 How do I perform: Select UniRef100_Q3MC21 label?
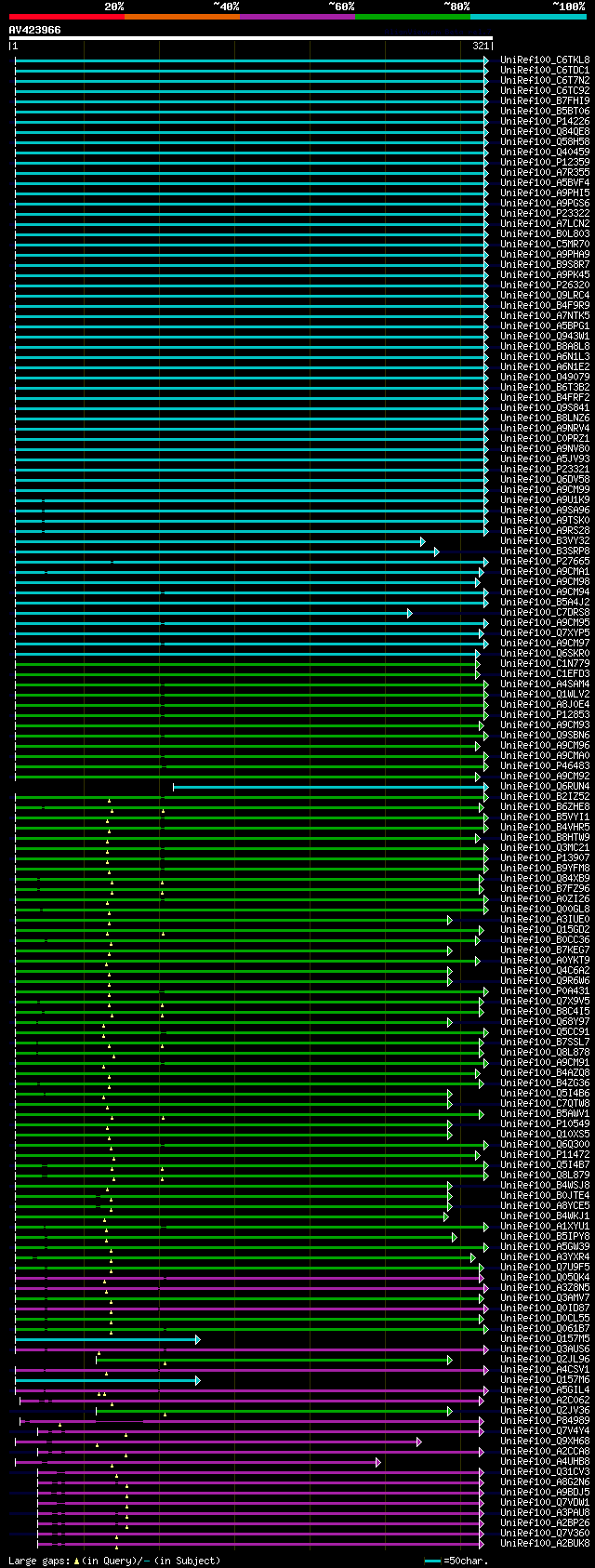pyautogui.click(x=545, y=847)
